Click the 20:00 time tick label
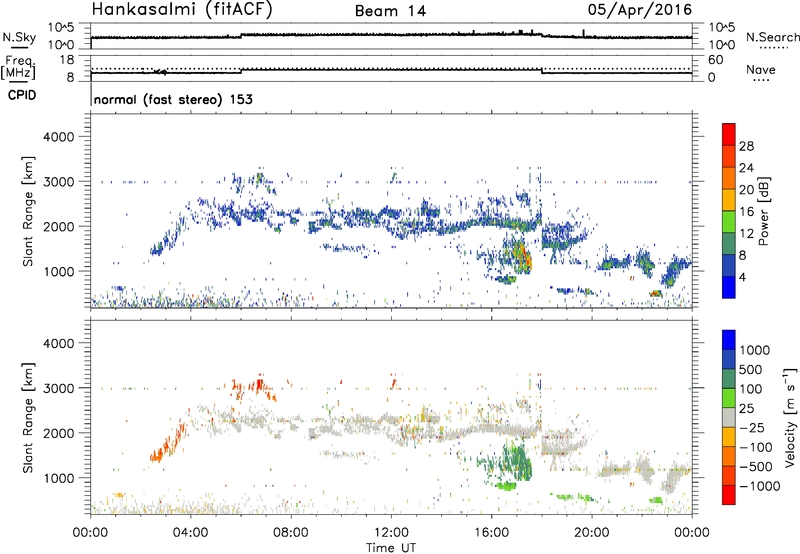Image resolution: width=800 pixels, height=554 pixels. (x=592, y=533)
